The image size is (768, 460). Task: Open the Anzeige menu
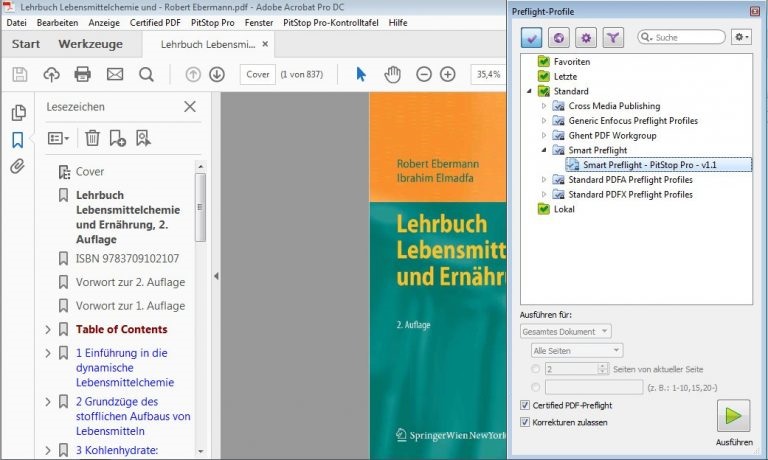click(104, 23)
